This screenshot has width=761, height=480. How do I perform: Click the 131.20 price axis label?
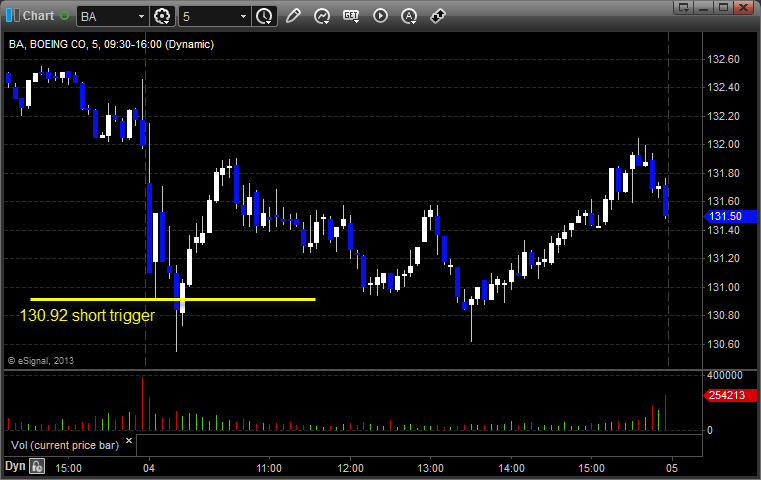[x=723, y=258]
